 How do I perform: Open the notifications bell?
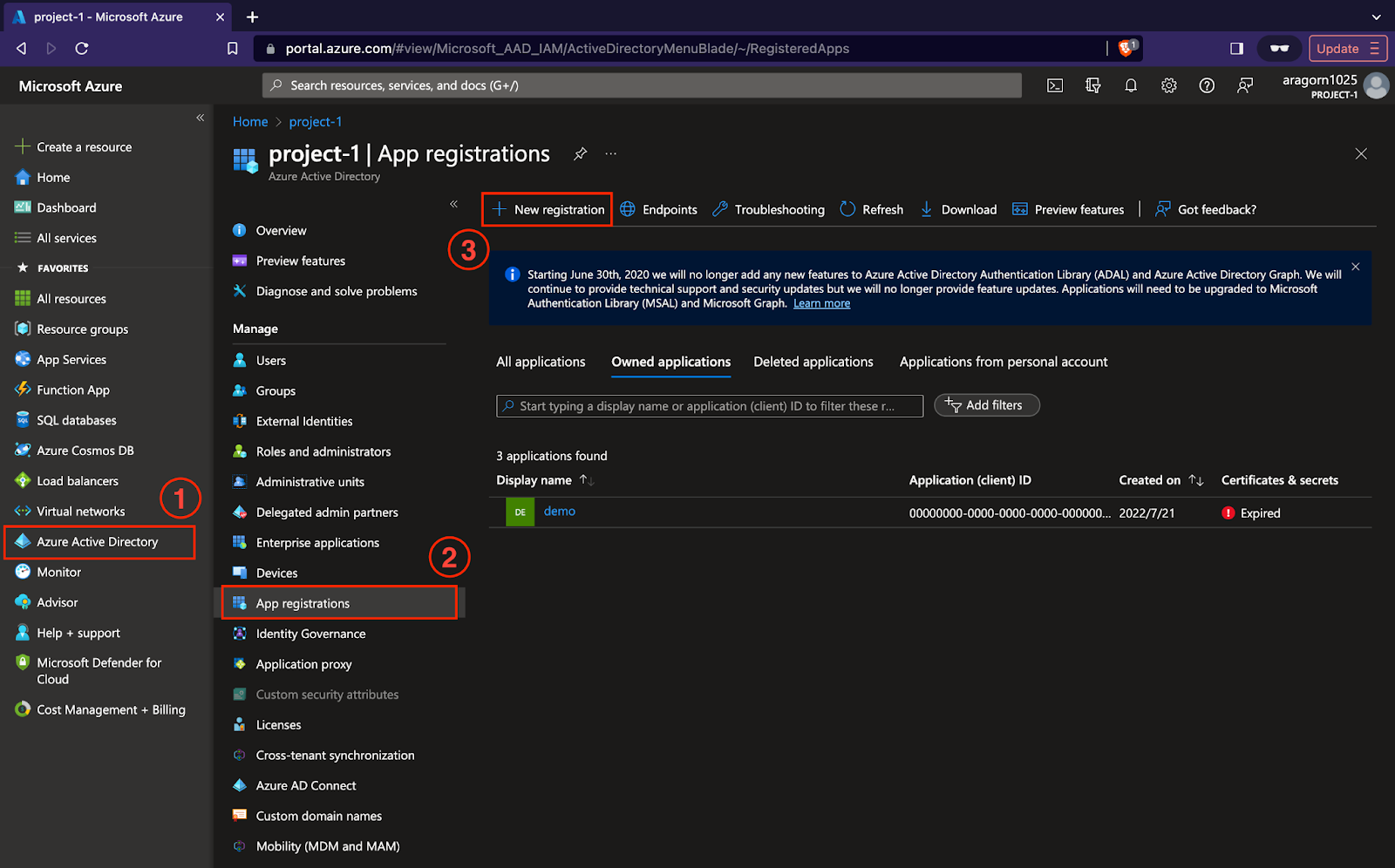[x=1131, y=85]
